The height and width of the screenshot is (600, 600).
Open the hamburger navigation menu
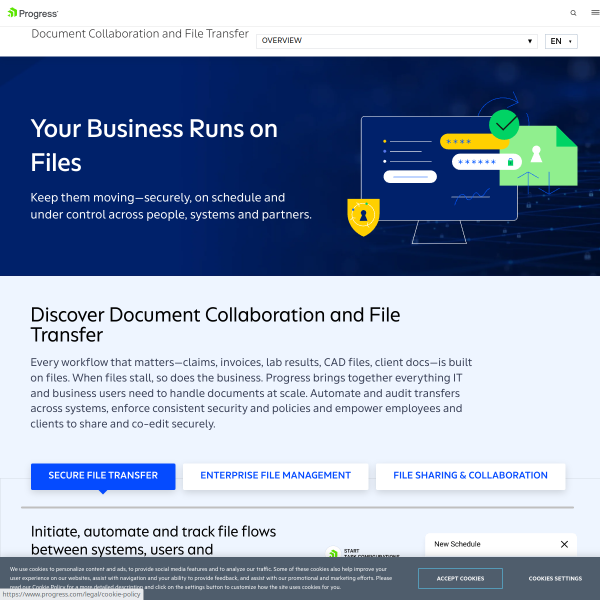click(595, 13)
